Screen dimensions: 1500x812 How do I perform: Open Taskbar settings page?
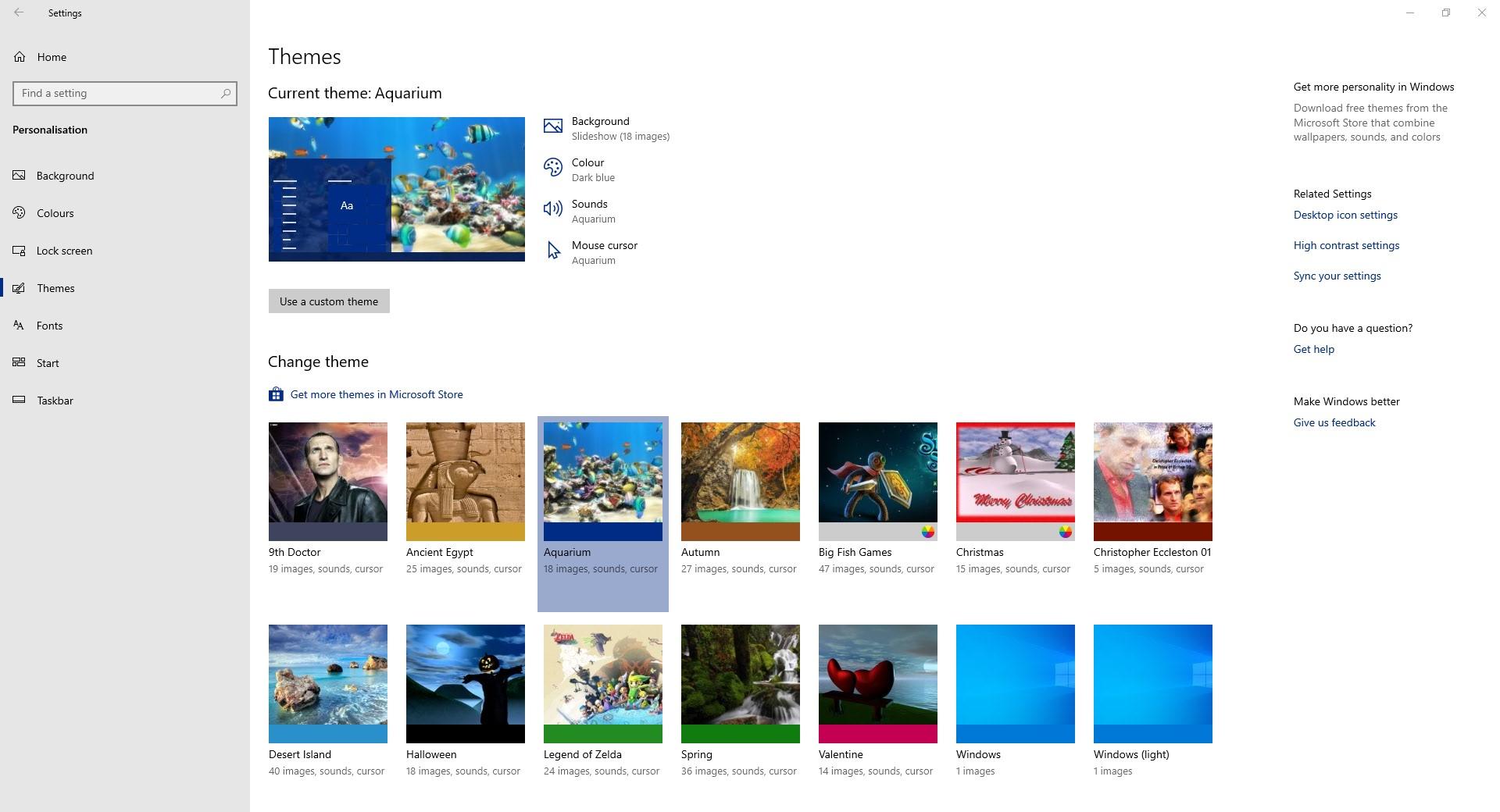(125, 401)
